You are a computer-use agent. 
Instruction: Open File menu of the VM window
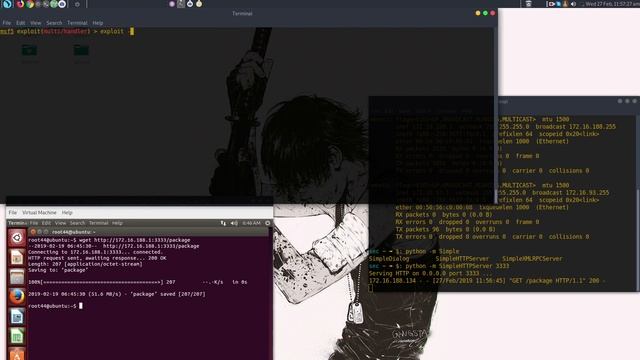[x=13, y=213]
